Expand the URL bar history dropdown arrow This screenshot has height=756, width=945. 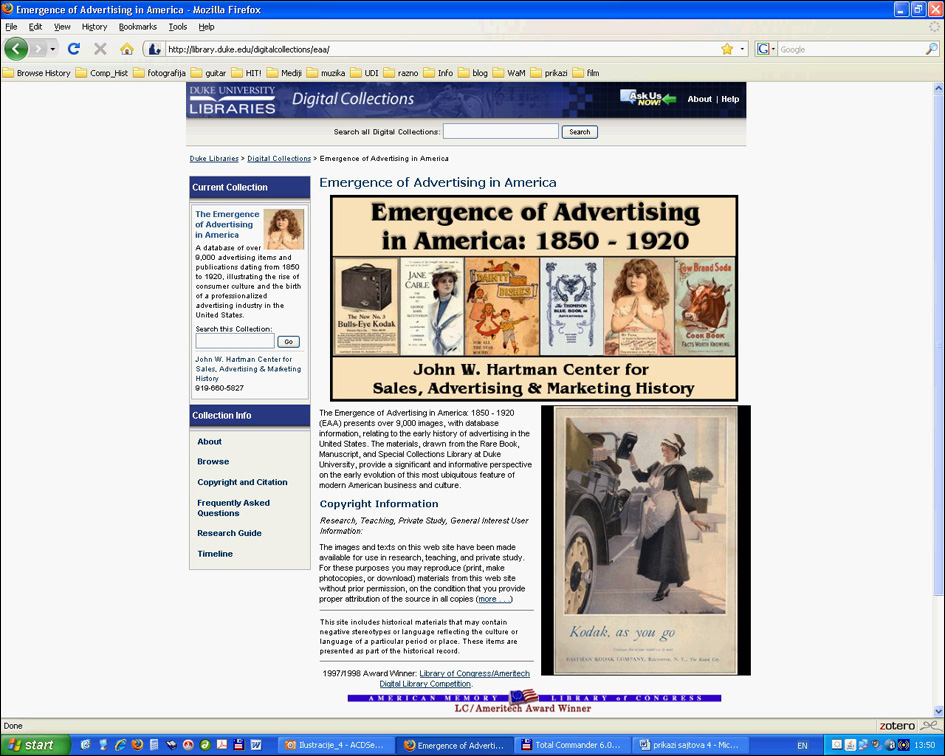pos(742,49)
